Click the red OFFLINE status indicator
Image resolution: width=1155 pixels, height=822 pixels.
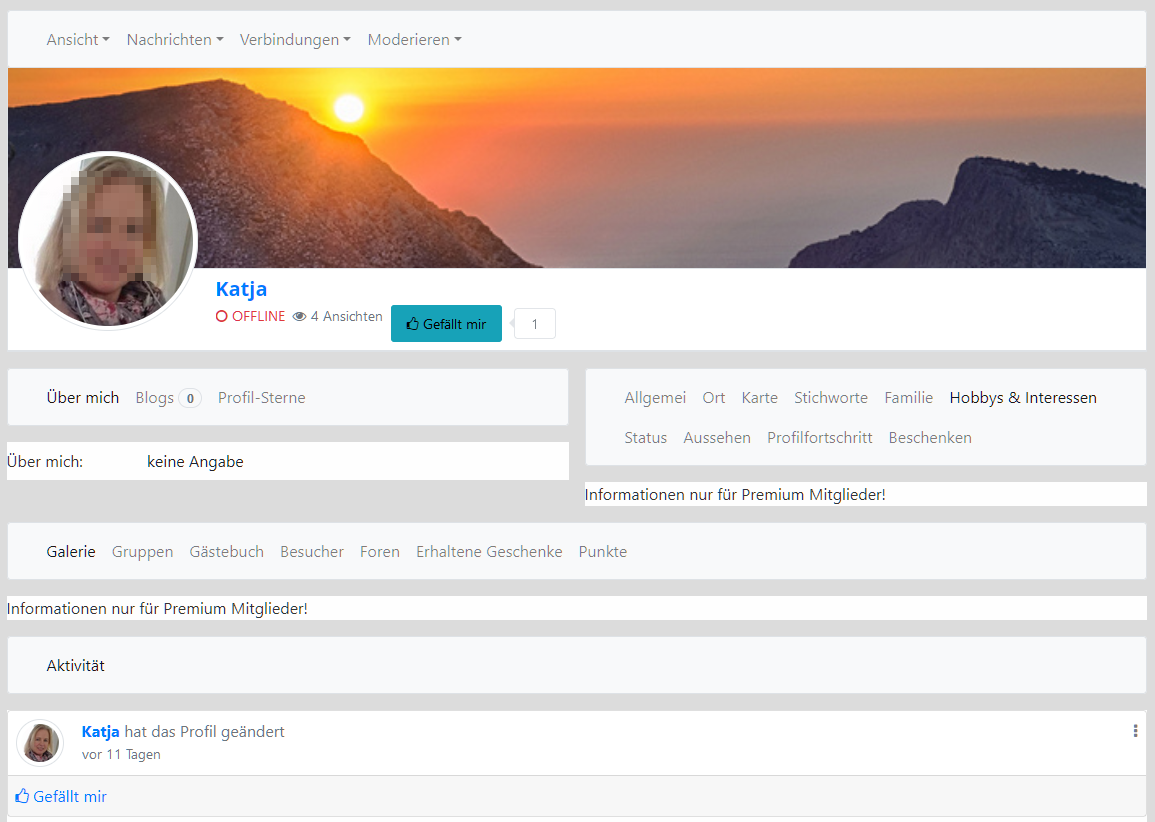point(250,316)
